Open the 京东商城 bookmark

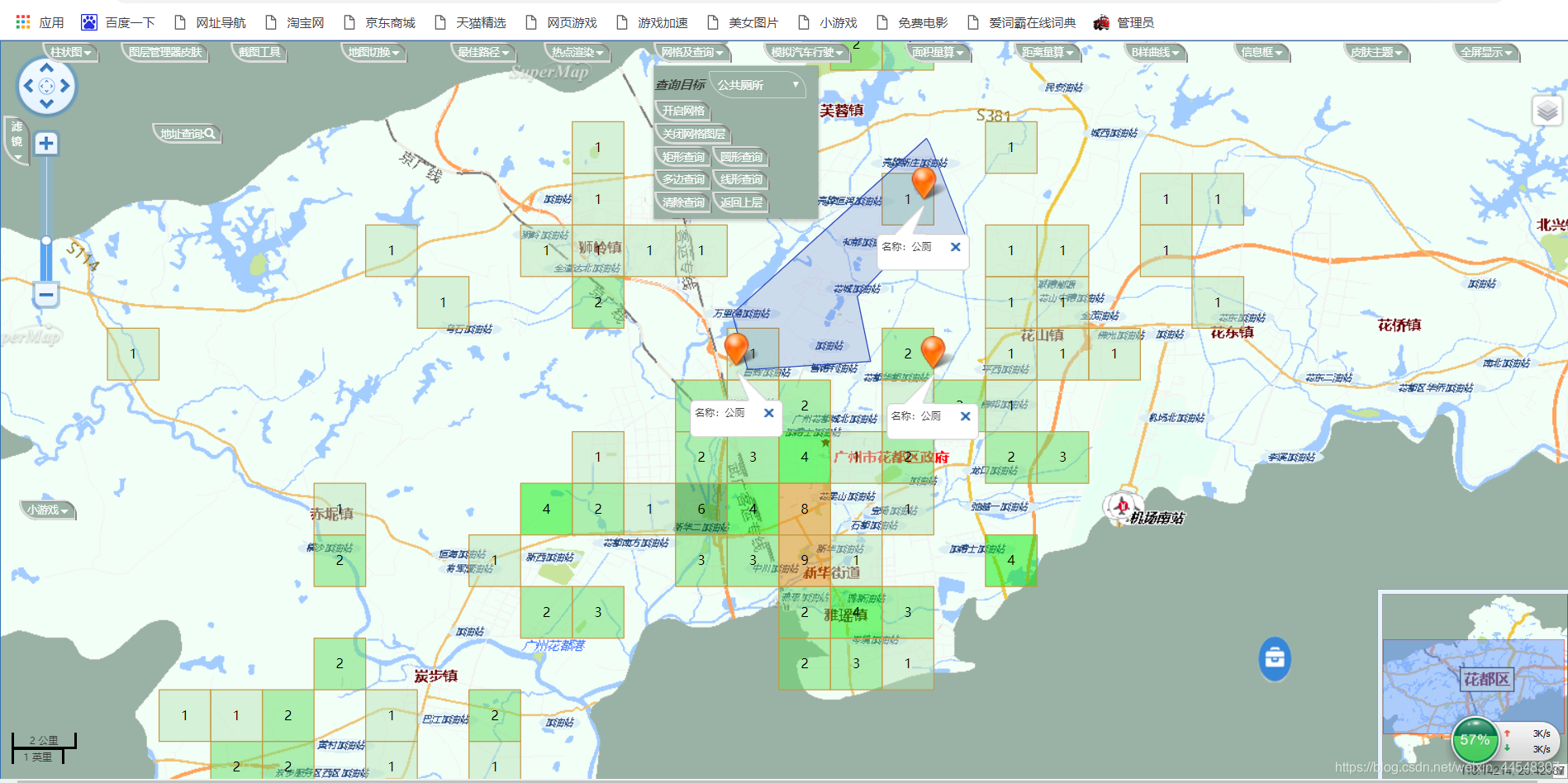point(379,22)
